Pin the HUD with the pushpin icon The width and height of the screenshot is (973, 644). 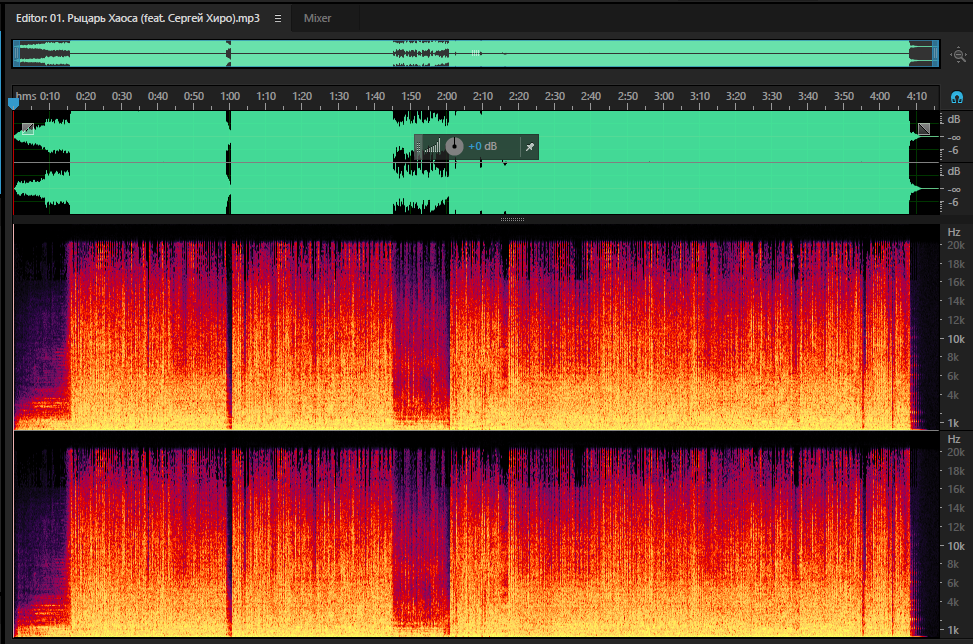pyautogui.click(x=530, y=147)
